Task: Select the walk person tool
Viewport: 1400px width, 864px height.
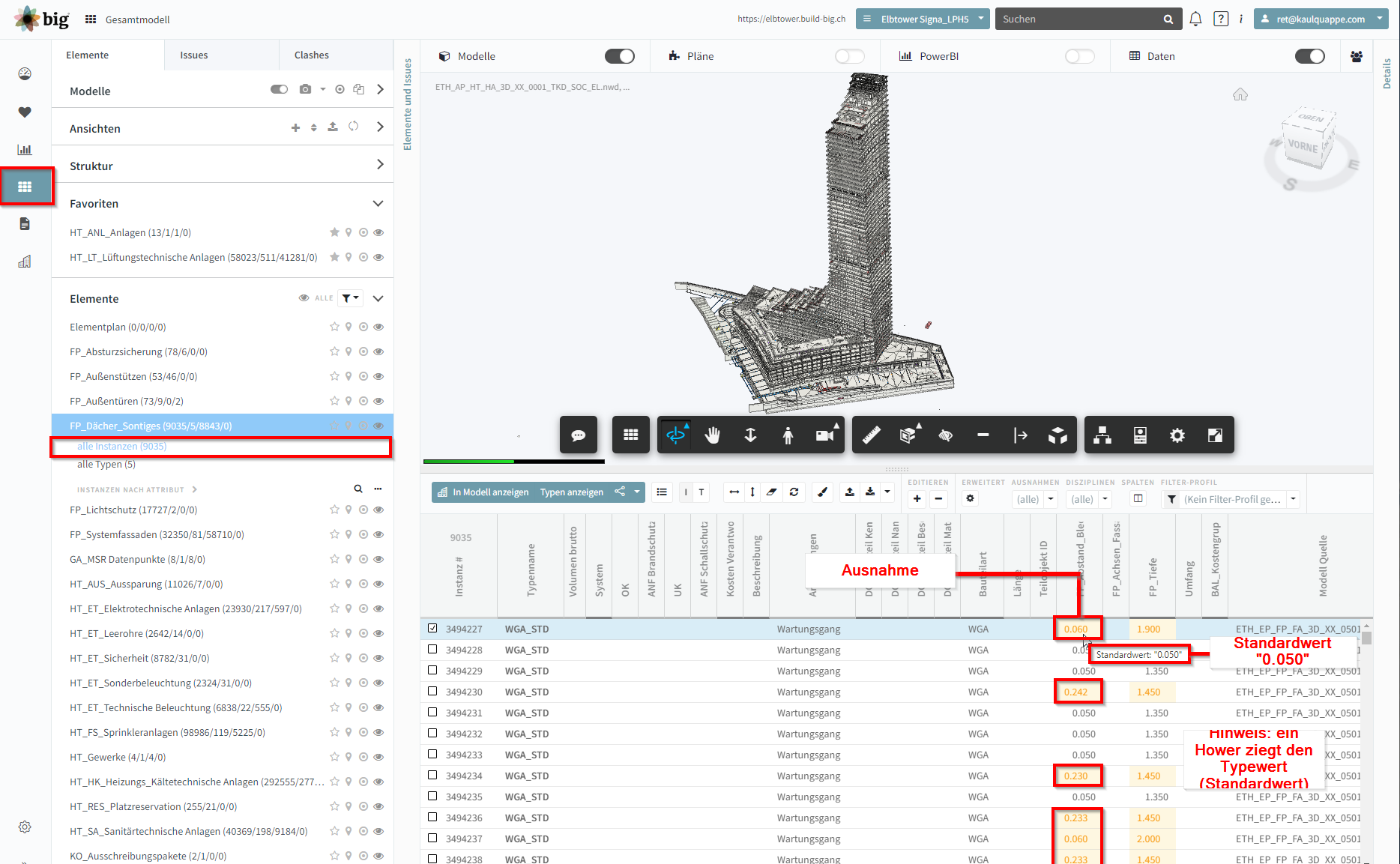Action: tap(788, 435)
